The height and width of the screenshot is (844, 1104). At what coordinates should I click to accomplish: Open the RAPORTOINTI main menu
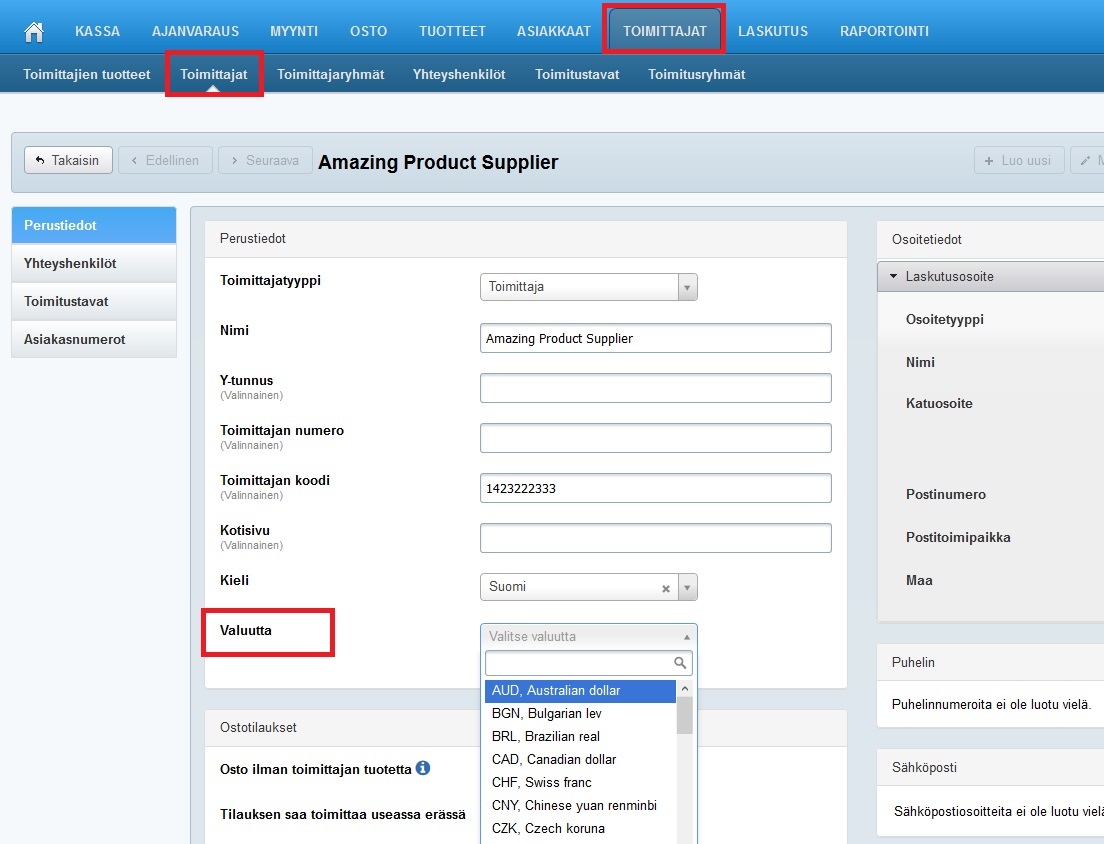coord(884,31)
